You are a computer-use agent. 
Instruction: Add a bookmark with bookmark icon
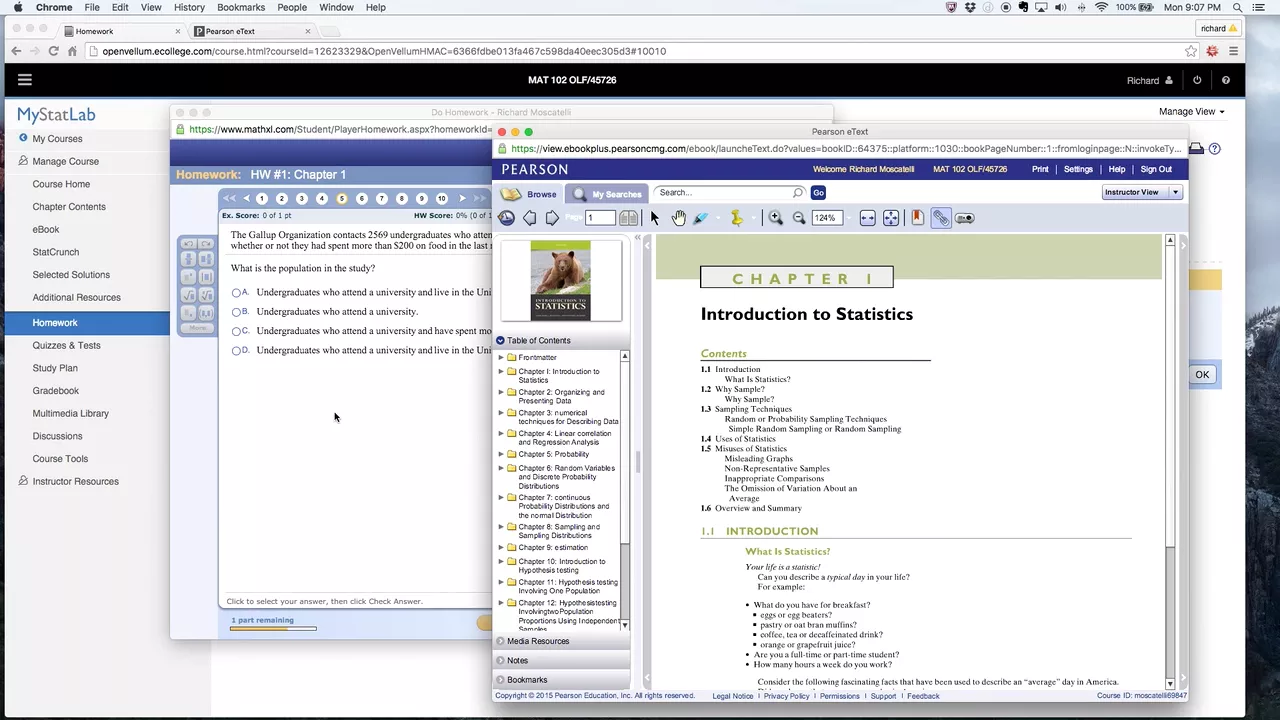pos(918,218)
